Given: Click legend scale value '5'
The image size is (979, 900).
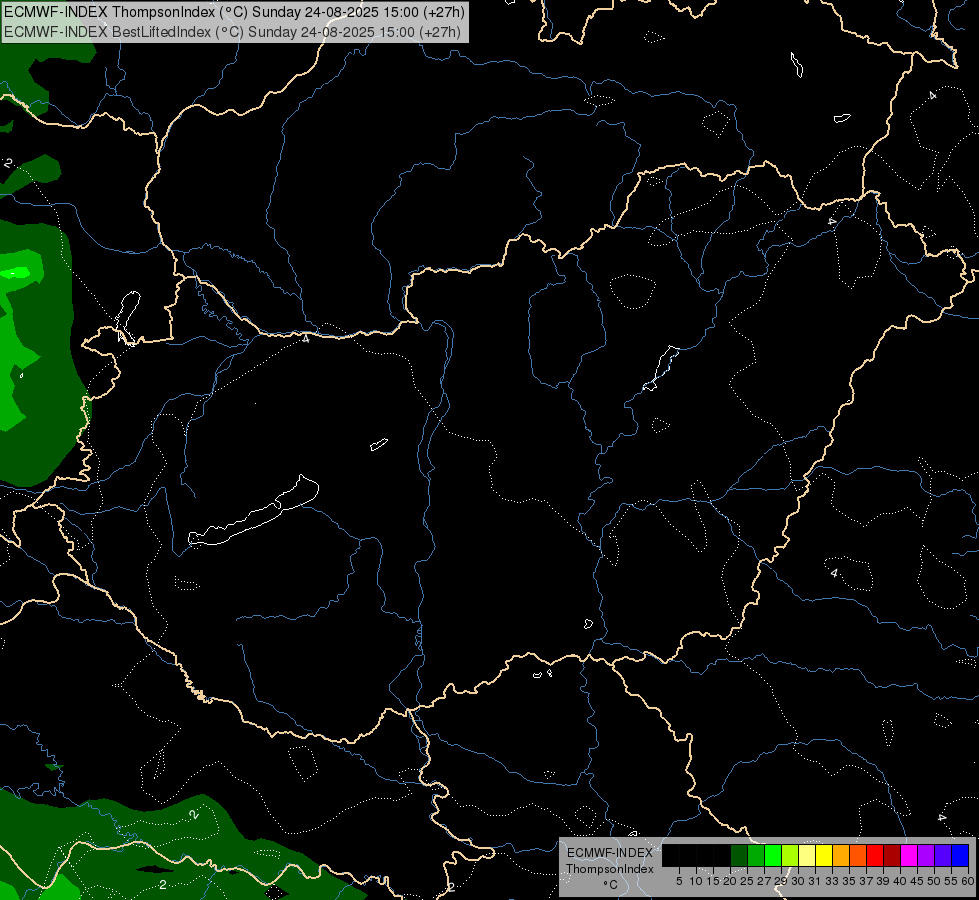Looking at the screenshot, I should pos(679,881).
